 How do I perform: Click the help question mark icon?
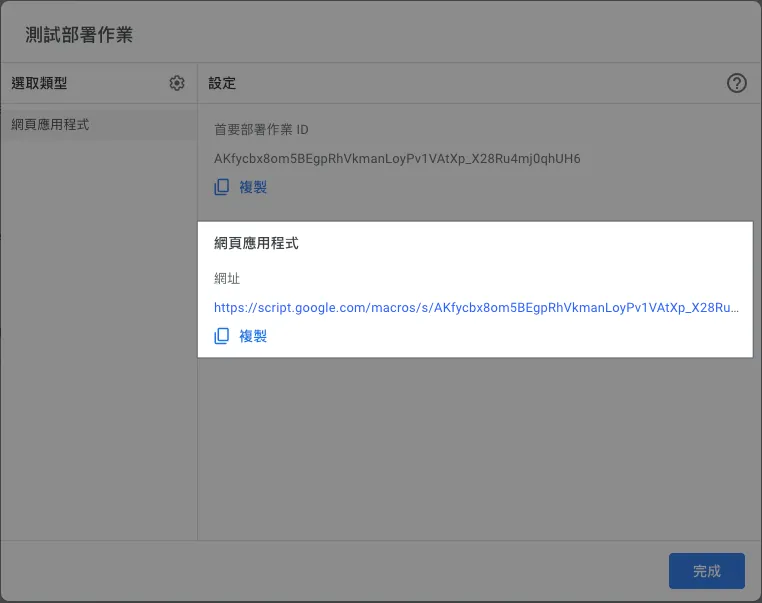737,83
